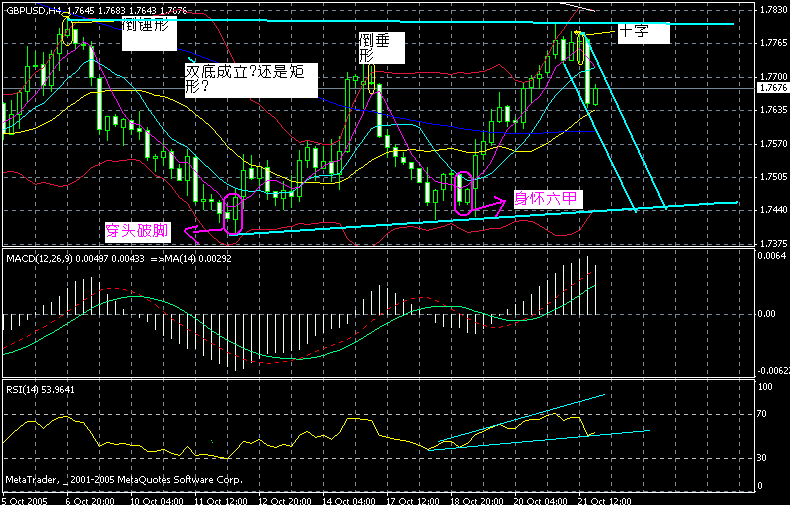Click the '12 Oct 20:00' time label
The height and width of the screenshot is (505, 790).
pos(285,501)
